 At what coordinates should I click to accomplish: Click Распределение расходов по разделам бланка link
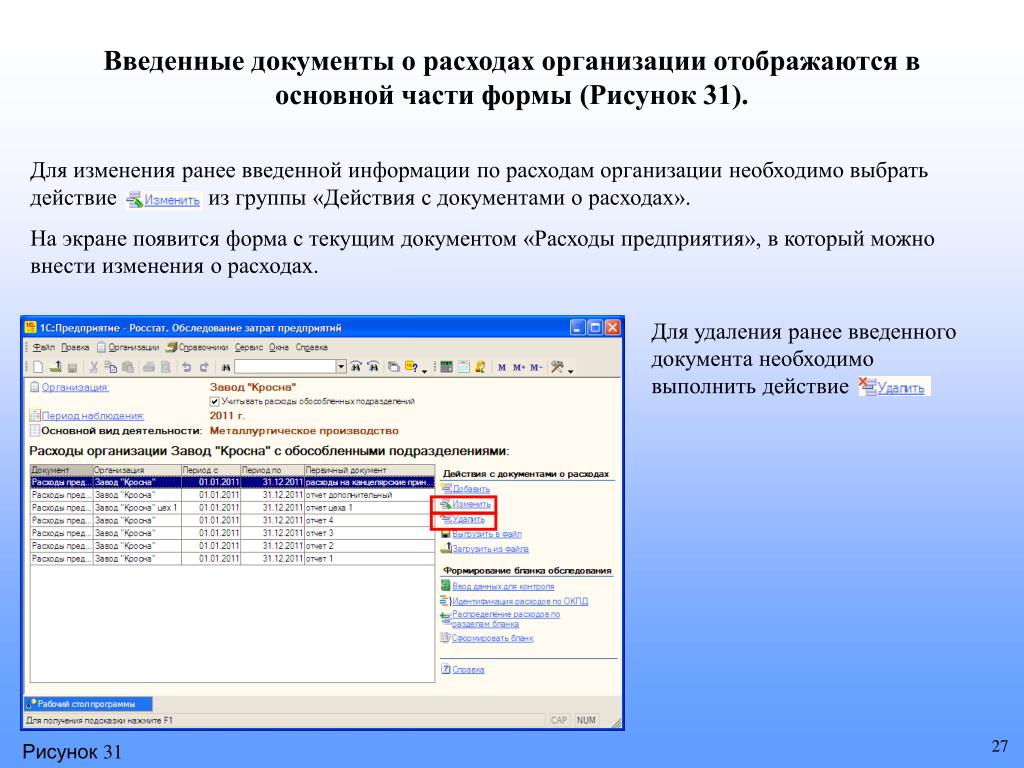click(506, 619)
